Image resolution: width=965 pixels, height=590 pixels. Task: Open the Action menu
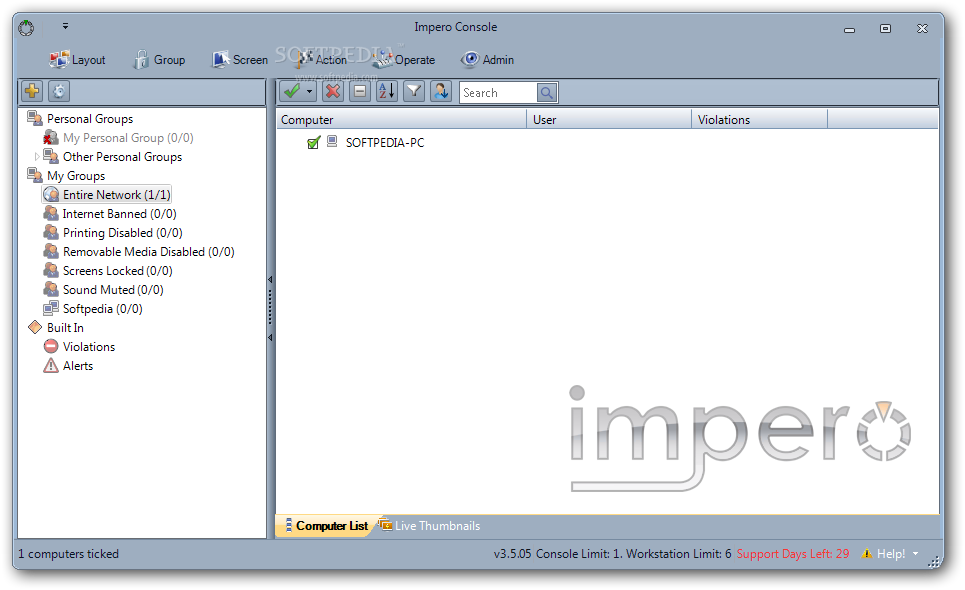point(322,60)
